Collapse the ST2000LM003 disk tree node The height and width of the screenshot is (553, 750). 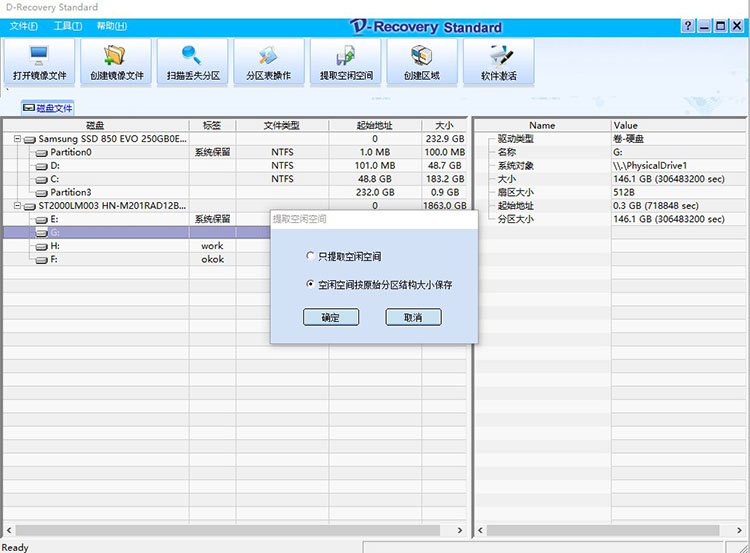pos(17,206)
